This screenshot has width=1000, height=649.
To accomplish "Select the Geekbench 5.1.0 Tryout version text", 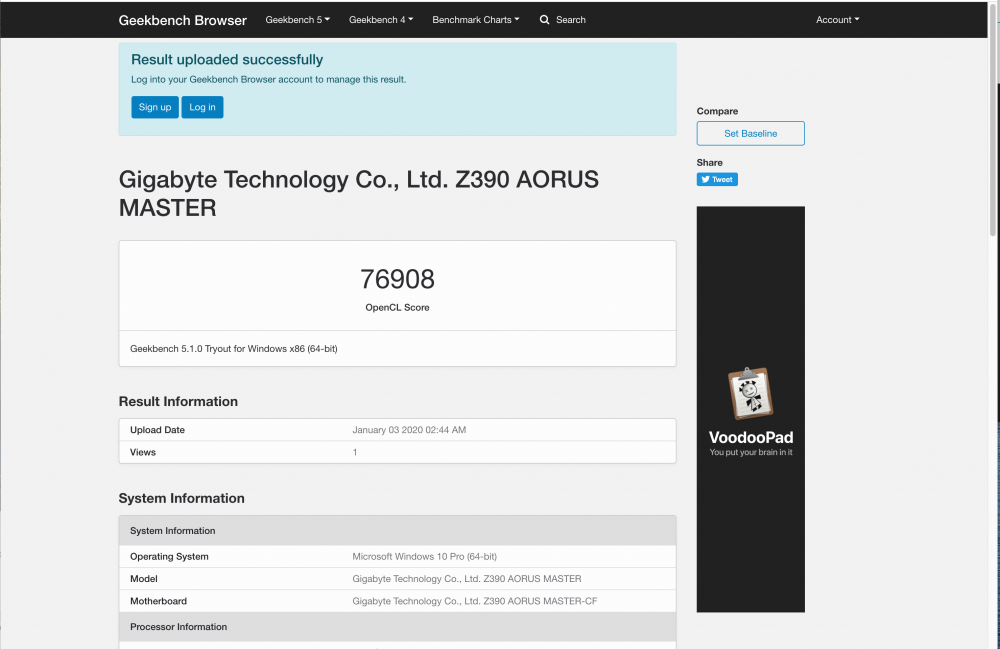I will point(233,349).
